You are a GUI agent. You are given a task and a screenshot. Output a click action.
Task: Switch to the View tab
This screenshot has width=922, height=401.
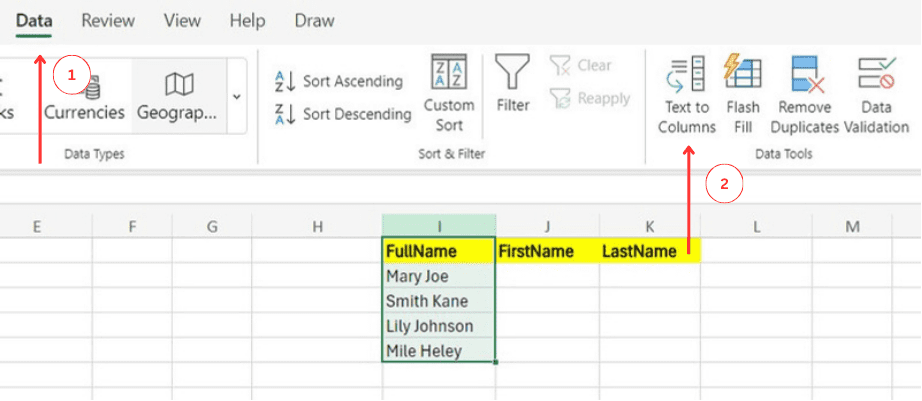(x=181, y=20)
